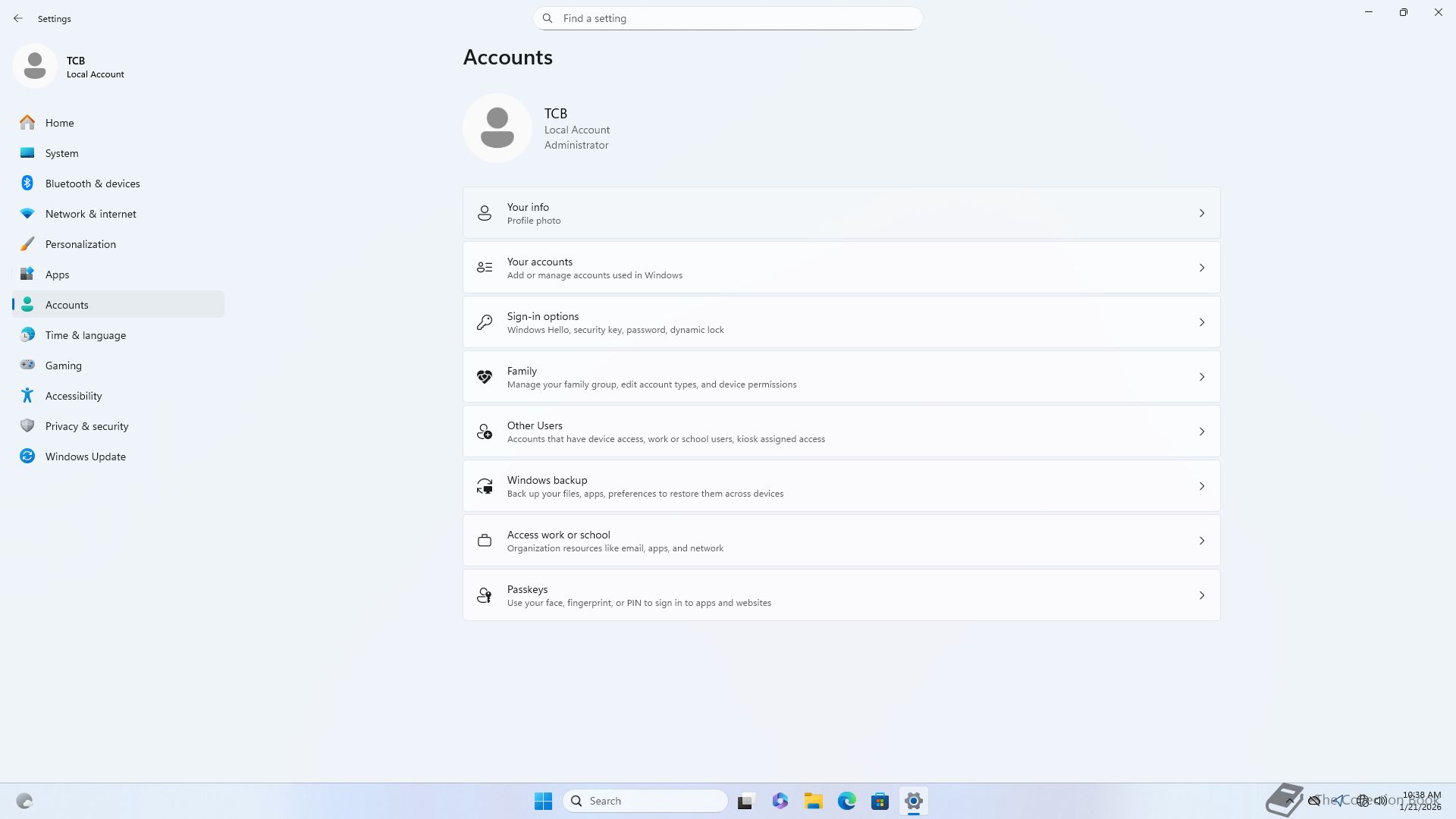
Task: Select Time & language menu item
Action: pos(85,335)
